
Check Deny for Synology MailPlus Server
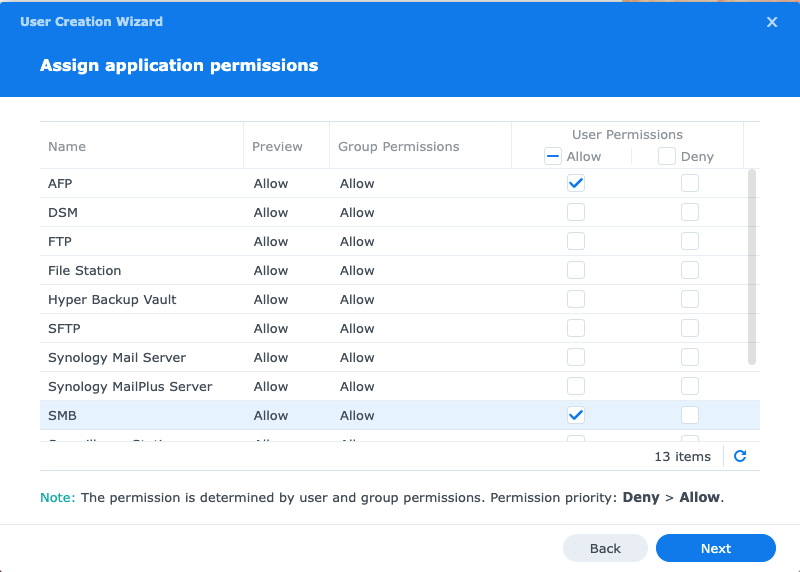(690, 387)
